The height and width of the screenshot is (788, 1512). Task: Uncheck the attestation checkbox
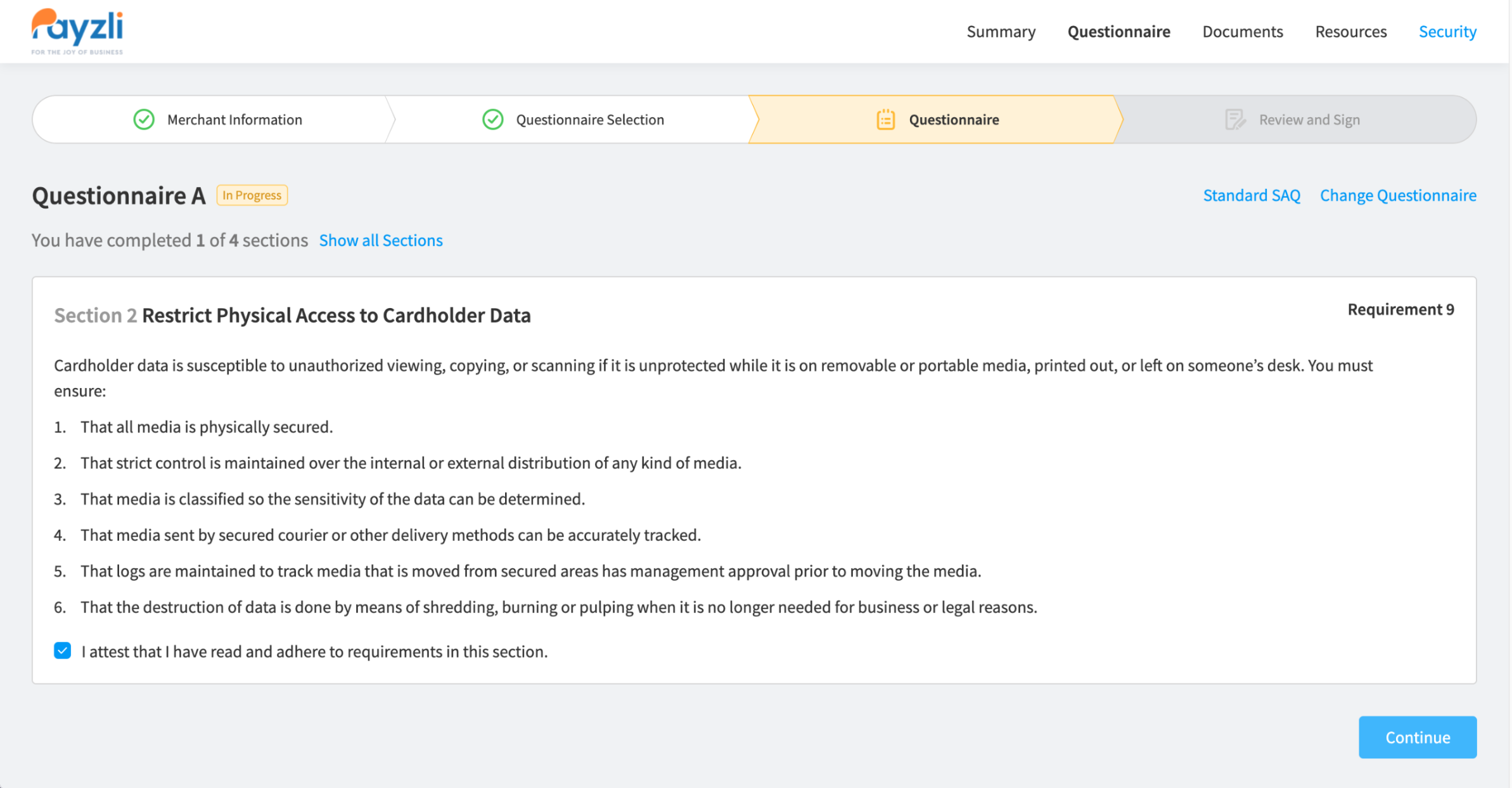click(63, 651)
